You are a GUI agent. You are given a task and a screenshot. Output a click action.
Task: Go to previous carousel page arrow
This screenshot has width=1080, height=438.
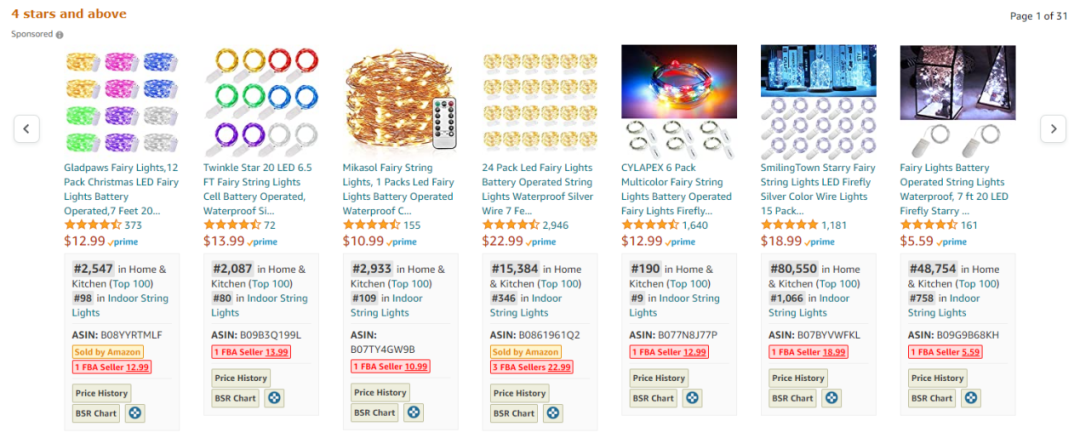point(27,129)
